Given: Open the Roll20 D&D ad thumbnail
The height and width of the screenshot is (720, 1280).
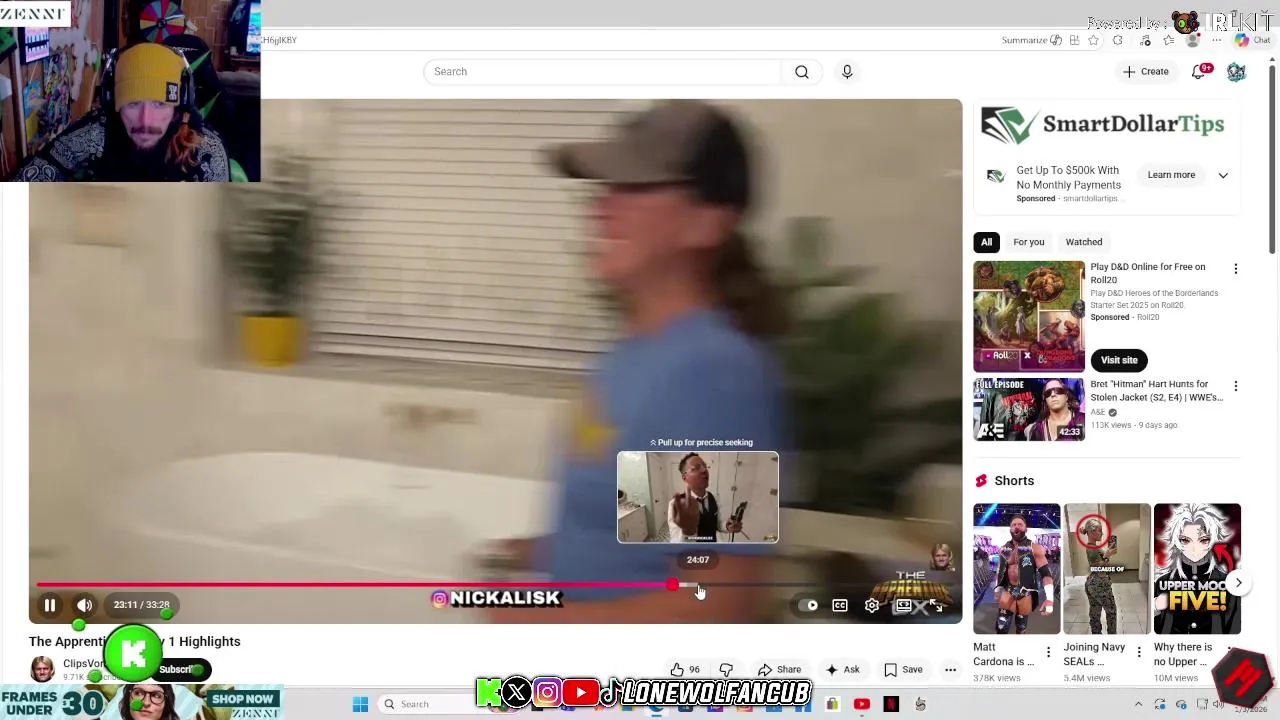Looking at the screenshot, I should (x=1029, y=316).
